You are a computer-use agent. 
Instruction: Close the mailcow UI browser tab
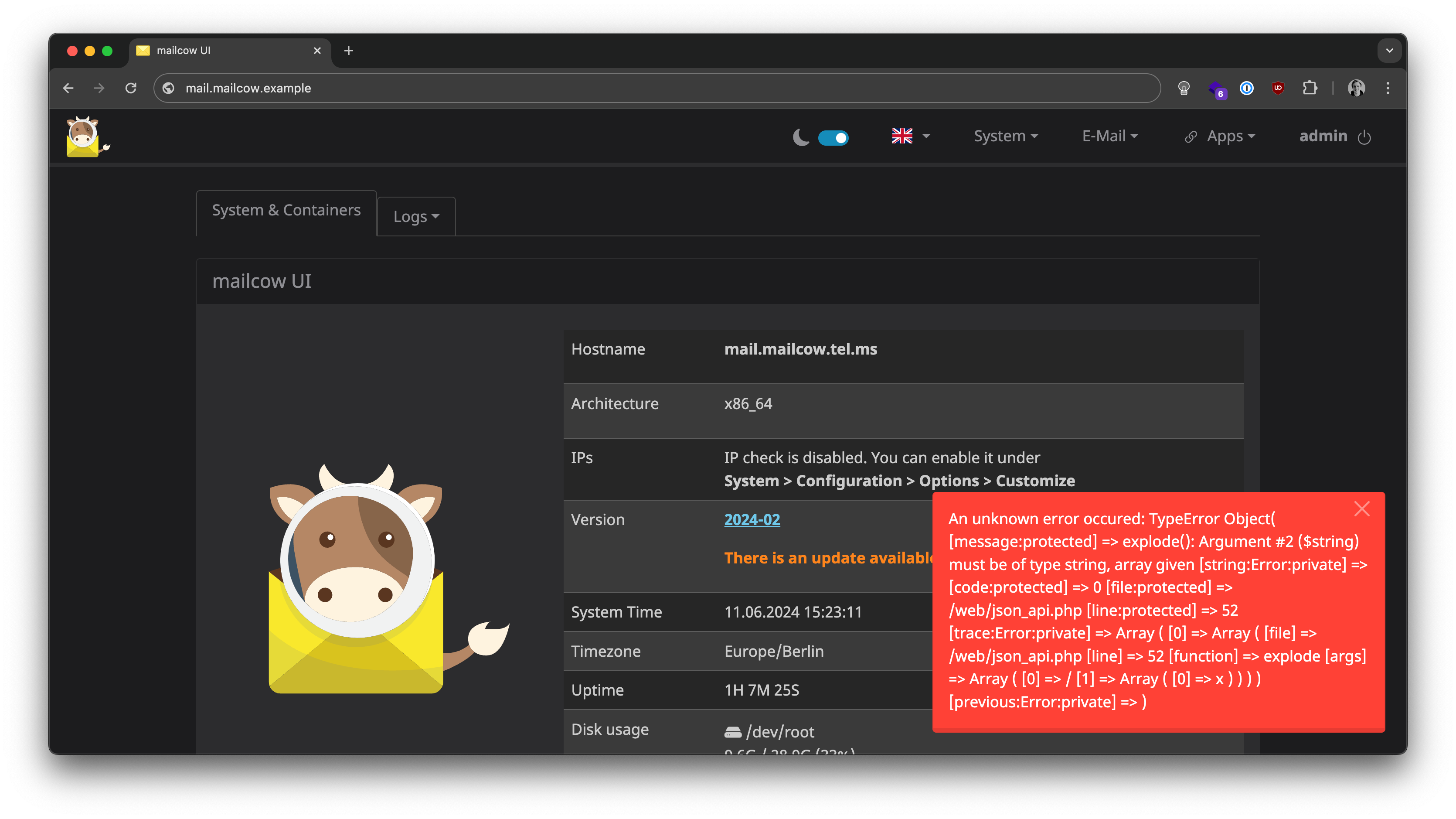coord(317,50)
